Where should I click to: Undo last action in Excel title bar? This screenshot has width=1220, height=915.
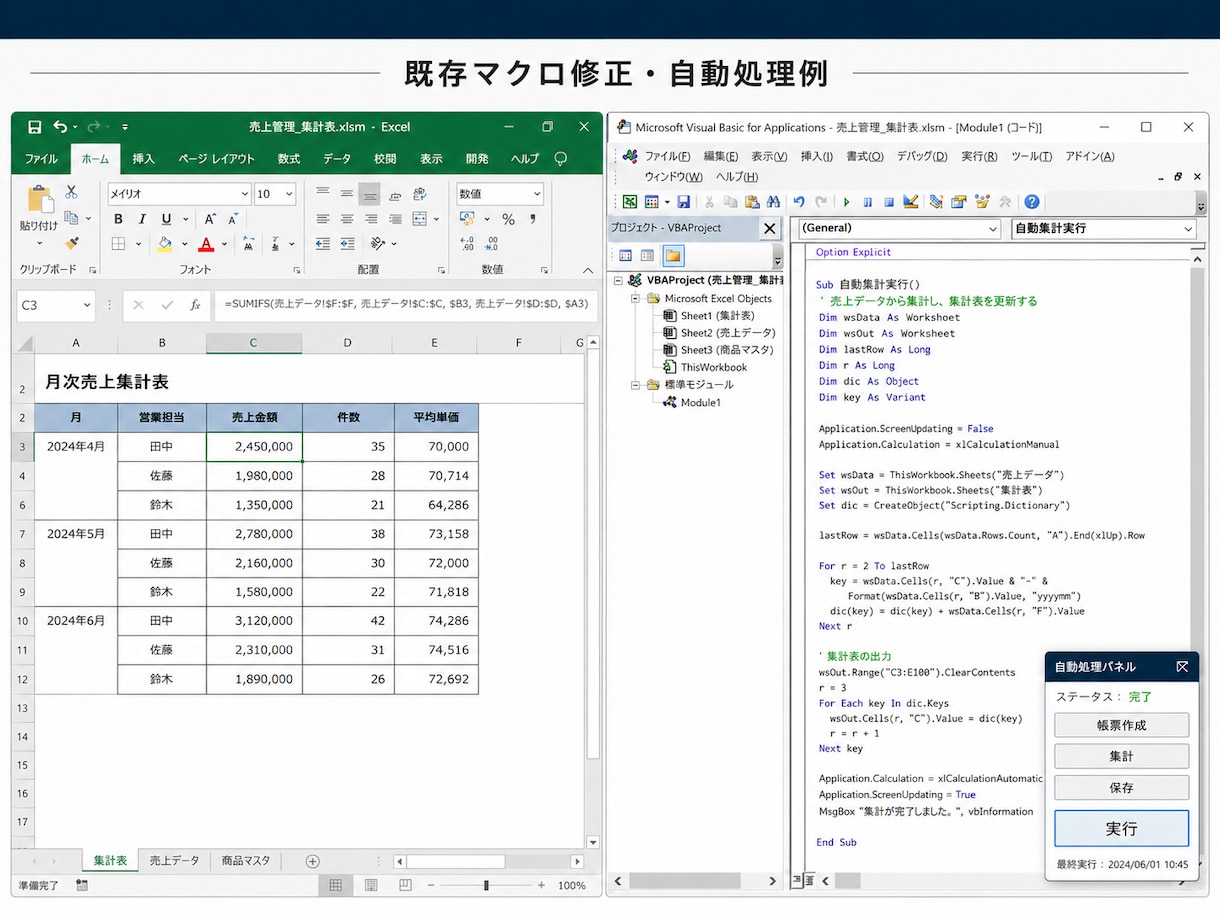click(x=60, y=127)
